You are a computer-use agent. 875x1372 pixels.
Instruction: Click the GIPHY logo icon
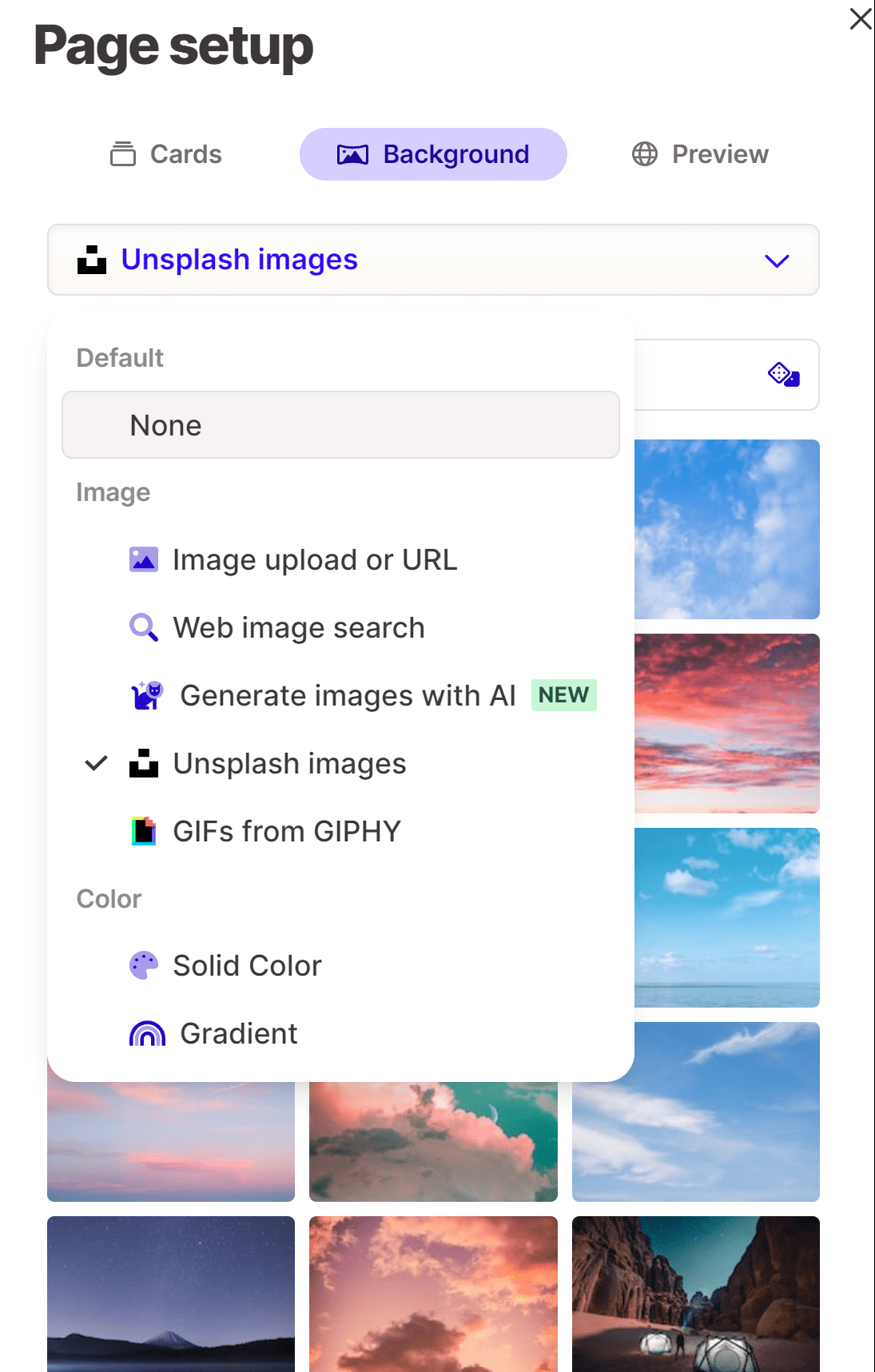(x=144, y=831)
